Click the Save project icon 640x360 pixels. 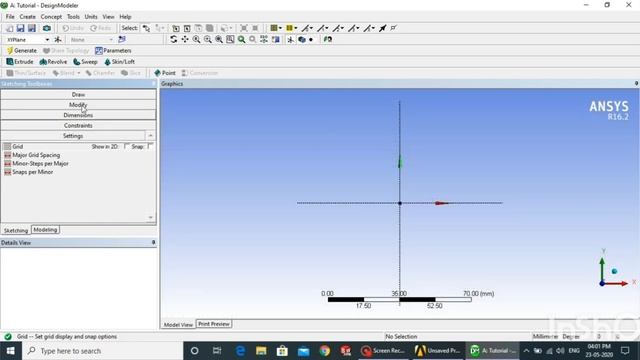coord(20,28)
